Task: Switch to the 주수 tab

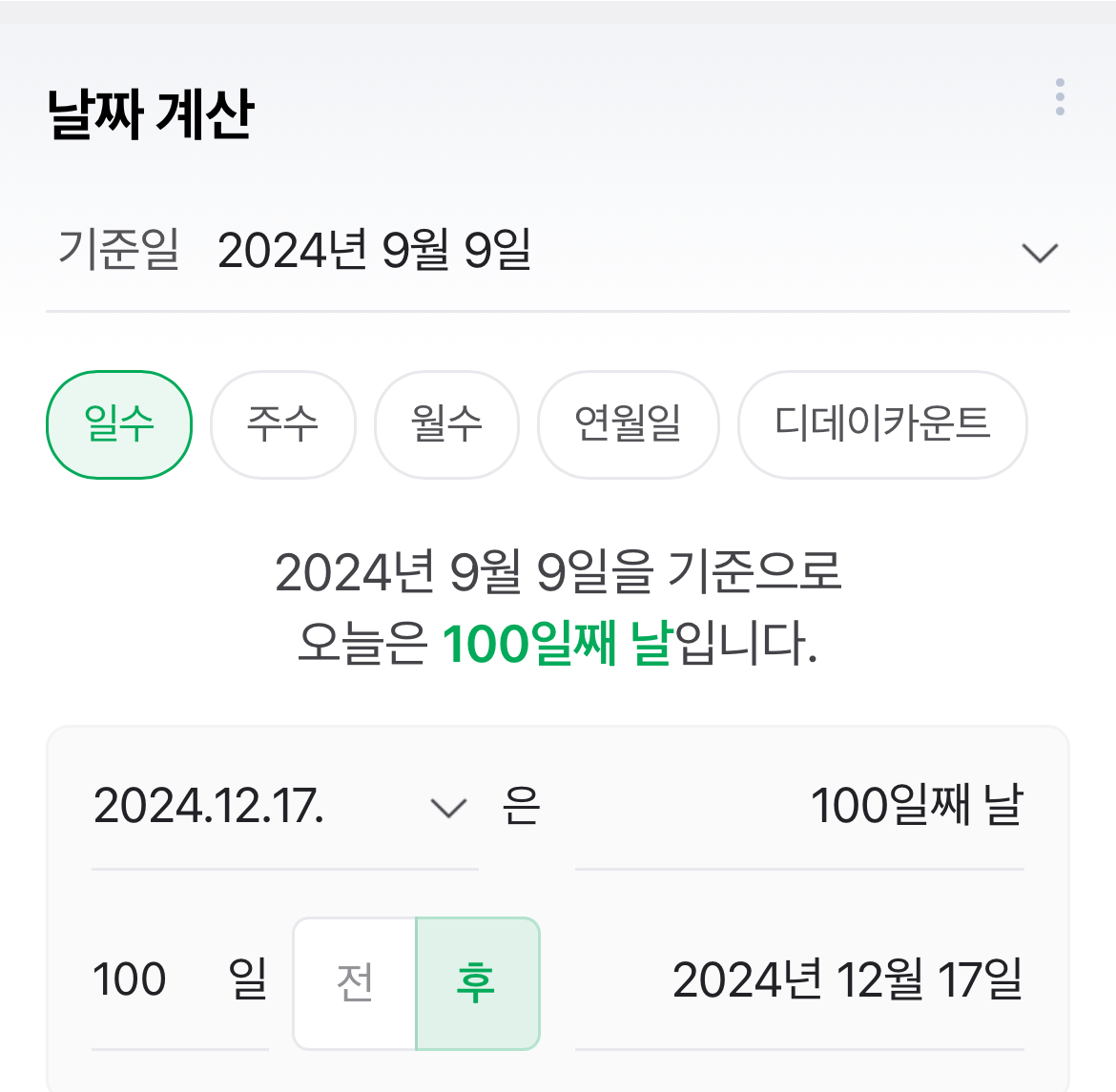Action: coord(282,424)
